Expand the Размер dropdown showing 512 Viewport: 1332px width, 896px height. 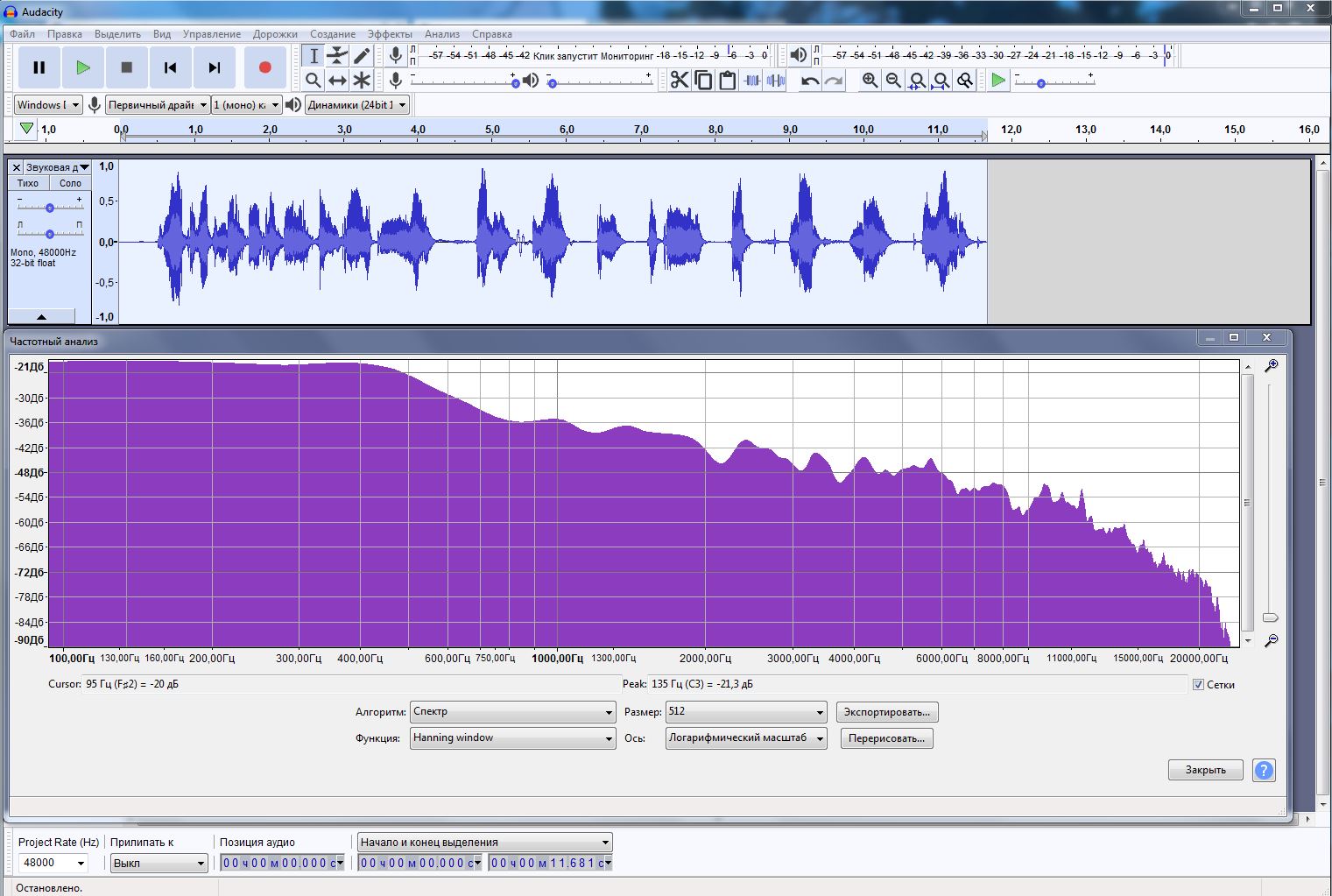click(x=746, y=712)
